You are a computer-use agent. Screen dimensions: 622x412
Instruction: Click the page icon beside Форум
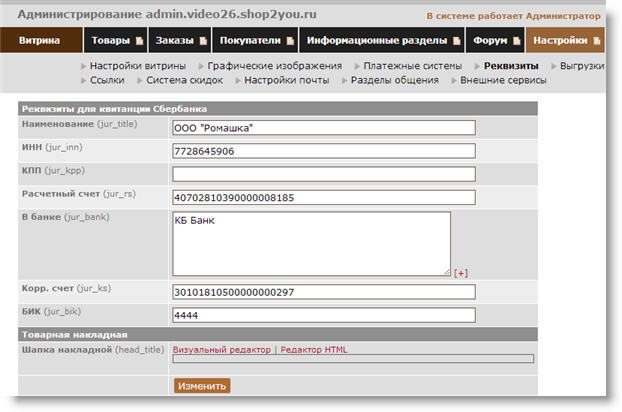(516, 40)
